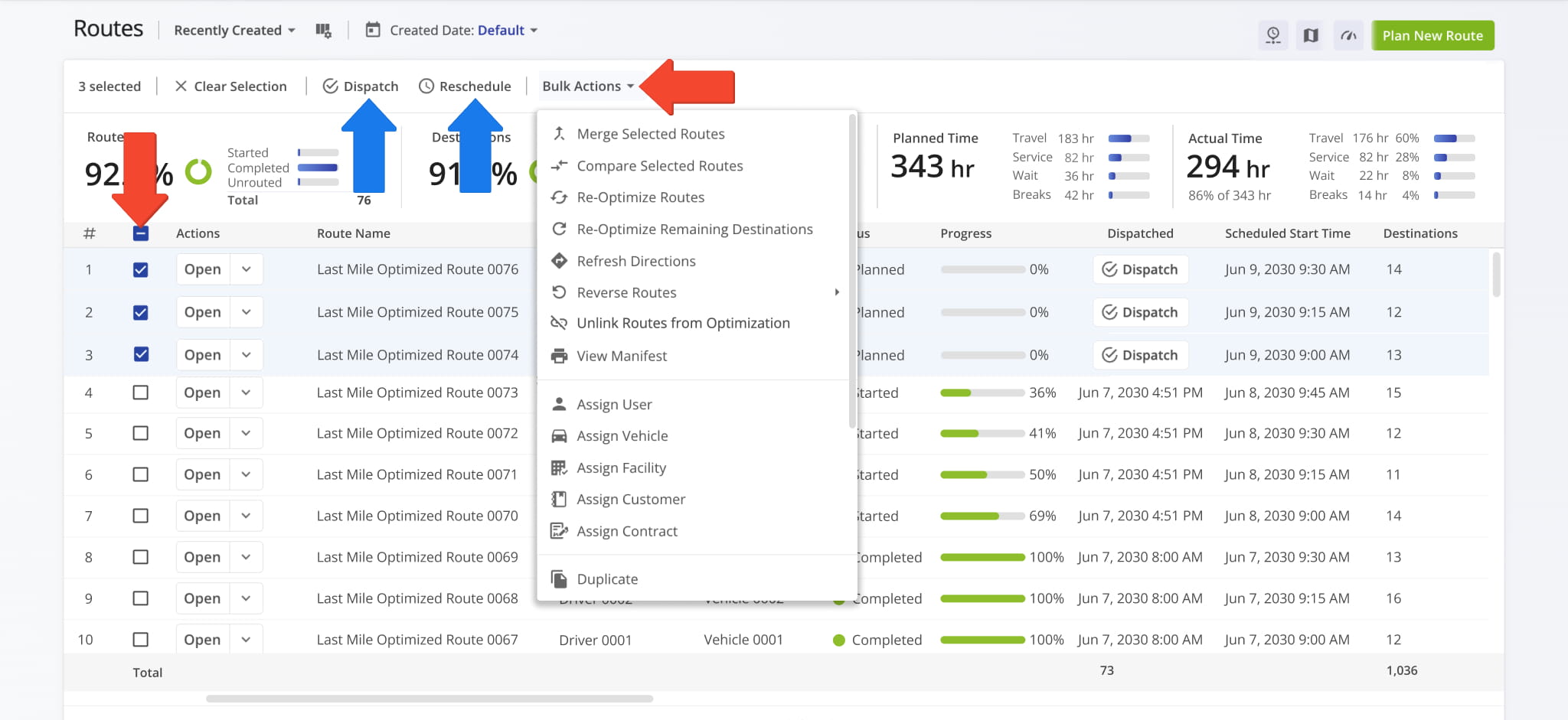Click the select-all header checkbox

pyautogui.click(x=140, y=233)
